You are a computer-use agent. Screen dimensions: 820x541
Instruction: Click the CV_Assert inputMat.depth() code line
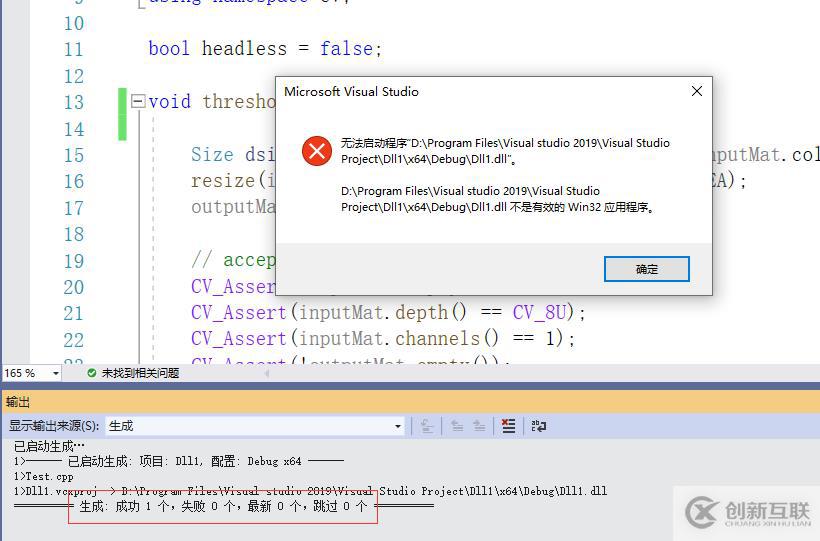click(388, 313)
